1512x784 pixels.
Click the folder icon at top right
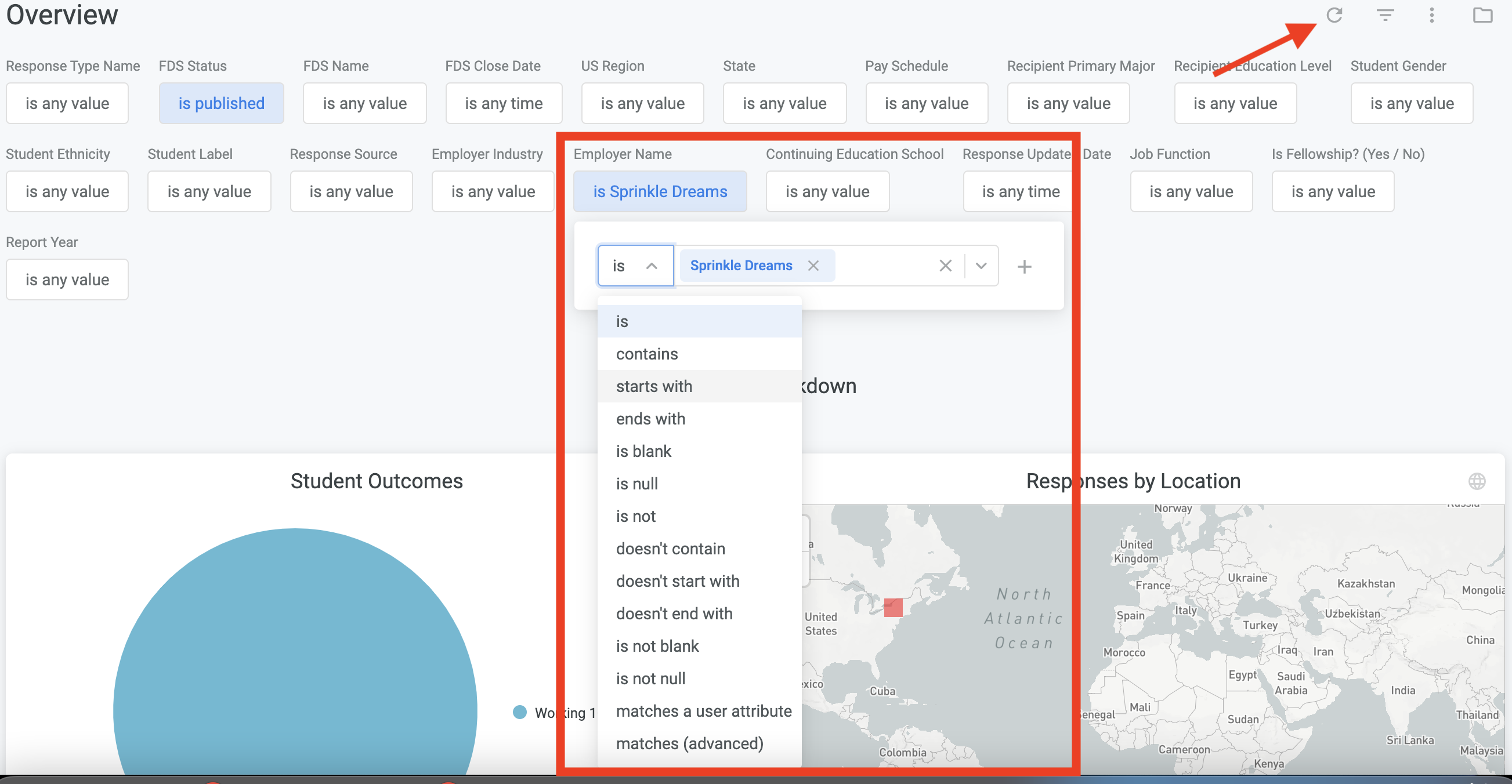tap(1482, 15)
